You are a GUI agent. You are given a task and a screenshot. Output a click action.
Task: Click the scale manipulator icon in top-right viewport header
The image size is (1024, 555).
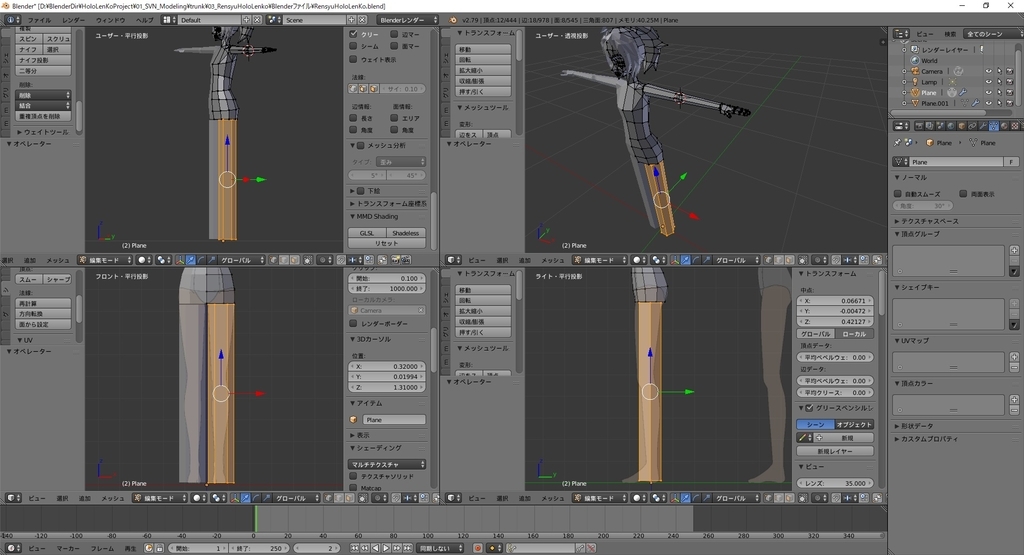pyautogui.click(x=707, y=260)
